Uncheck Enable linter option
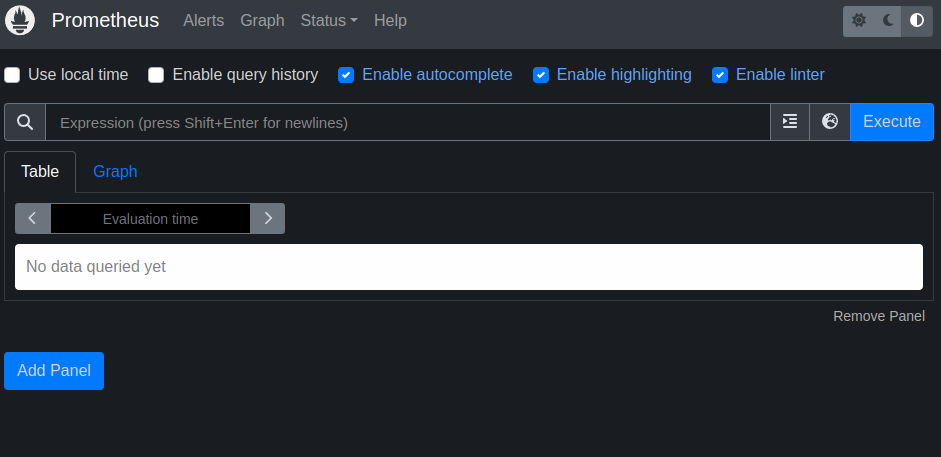 point(720,75)
